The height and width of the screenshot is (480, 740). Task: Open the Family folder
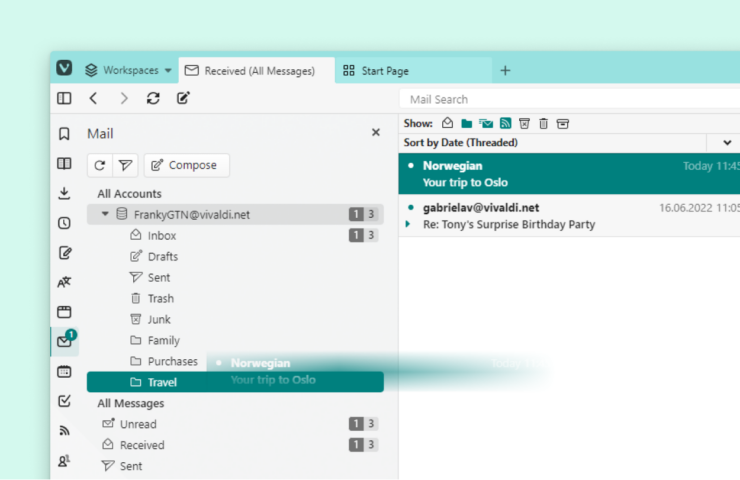tap(235, 340)
